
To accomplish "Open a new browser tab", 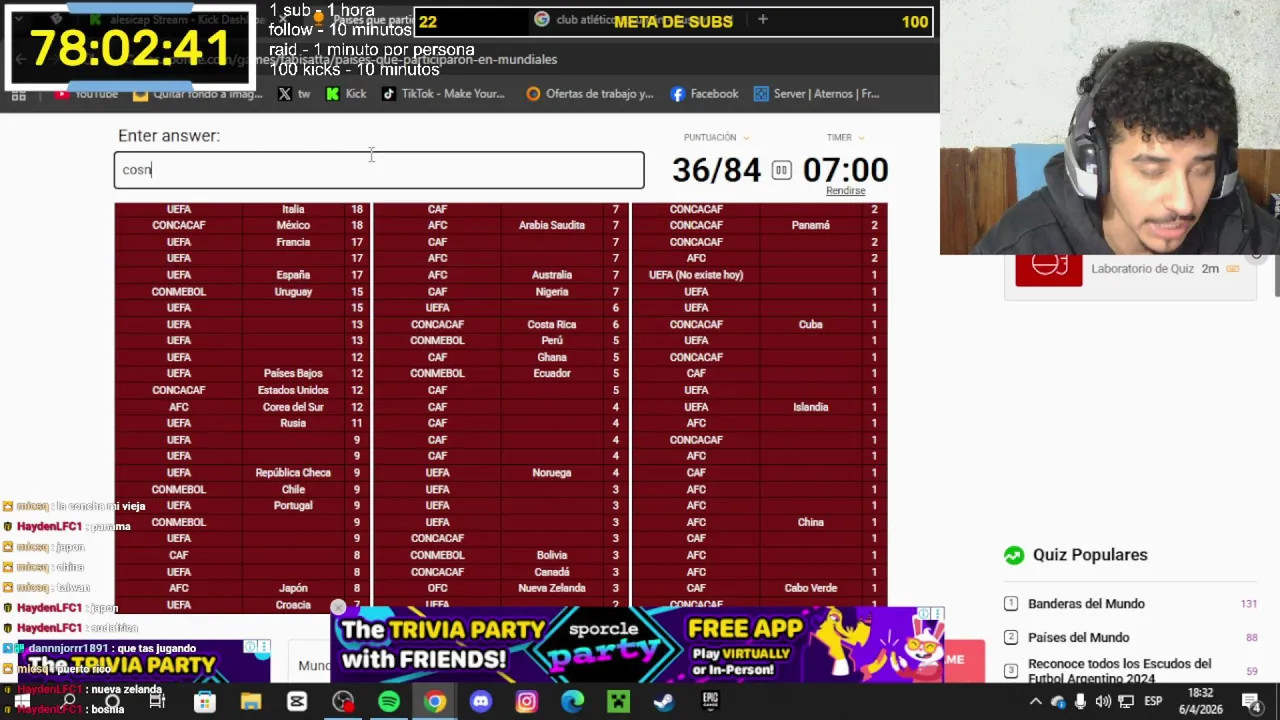I will (x=762, y=19).
